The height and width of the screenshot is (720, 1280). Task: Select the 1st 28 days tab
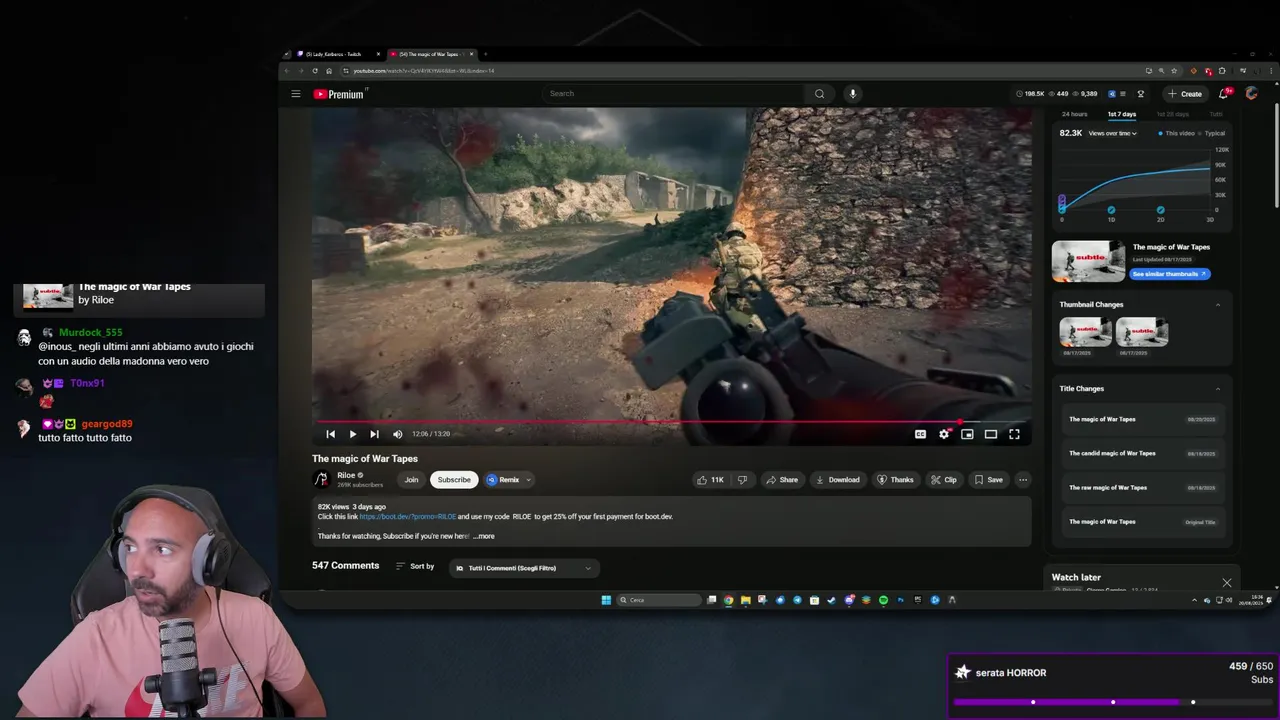point(1173,114)
